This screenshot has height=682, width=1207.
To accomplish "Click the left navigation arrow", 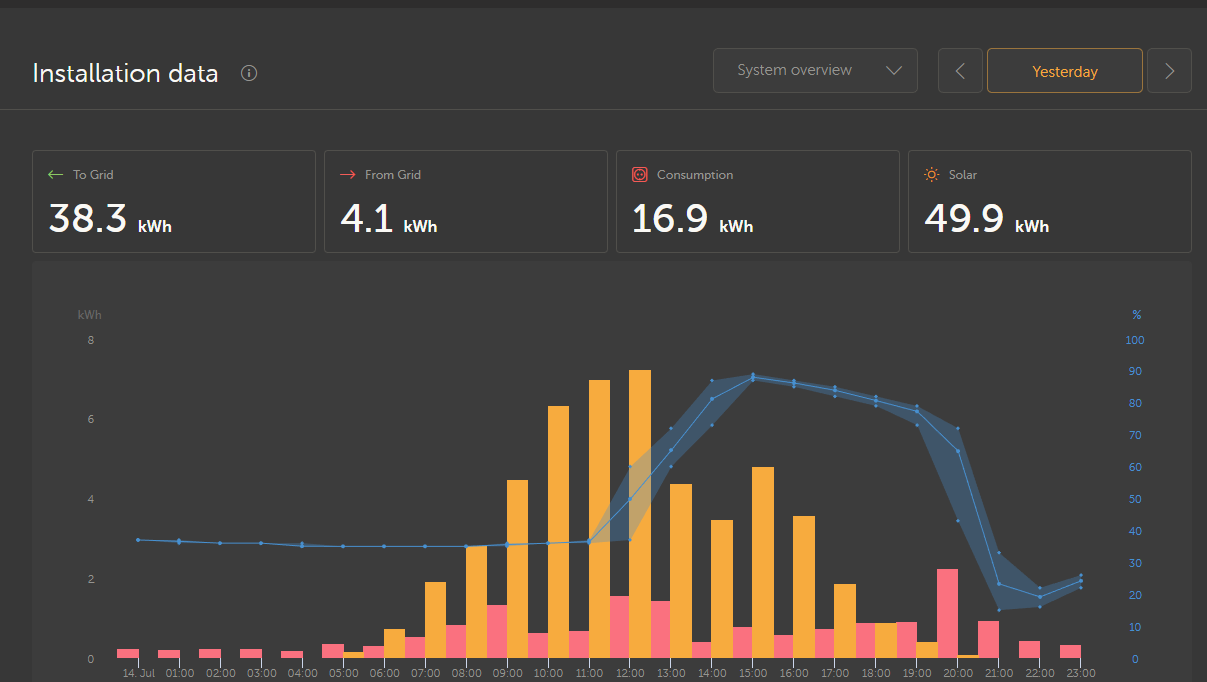I will pos(960,70).
